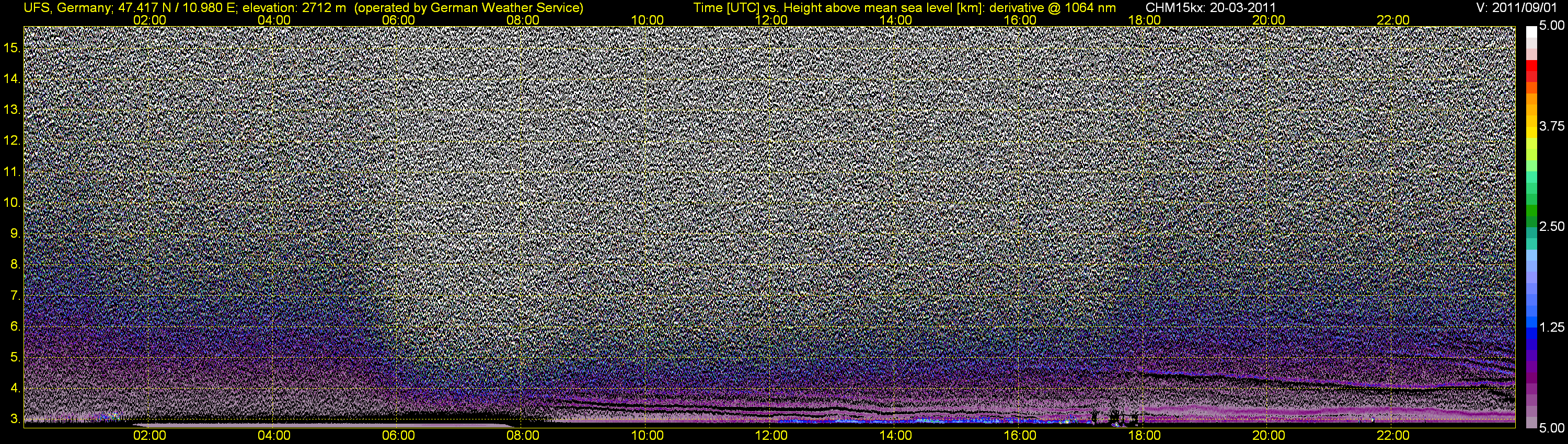
Task: Click the '10:00' label on the bottom time axis
Action: pyautogui.click(x=647, y=436)
